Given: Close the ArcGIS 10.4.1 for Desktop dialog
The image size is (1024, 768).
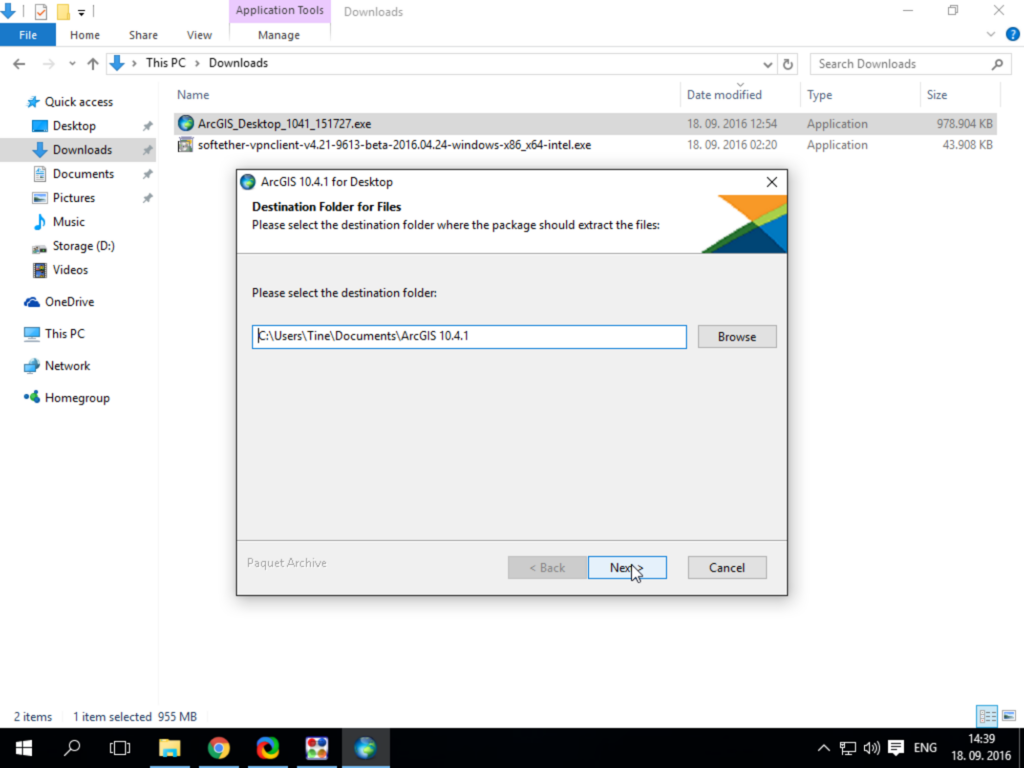Looking at the screenshot, I should click(771, 182).
